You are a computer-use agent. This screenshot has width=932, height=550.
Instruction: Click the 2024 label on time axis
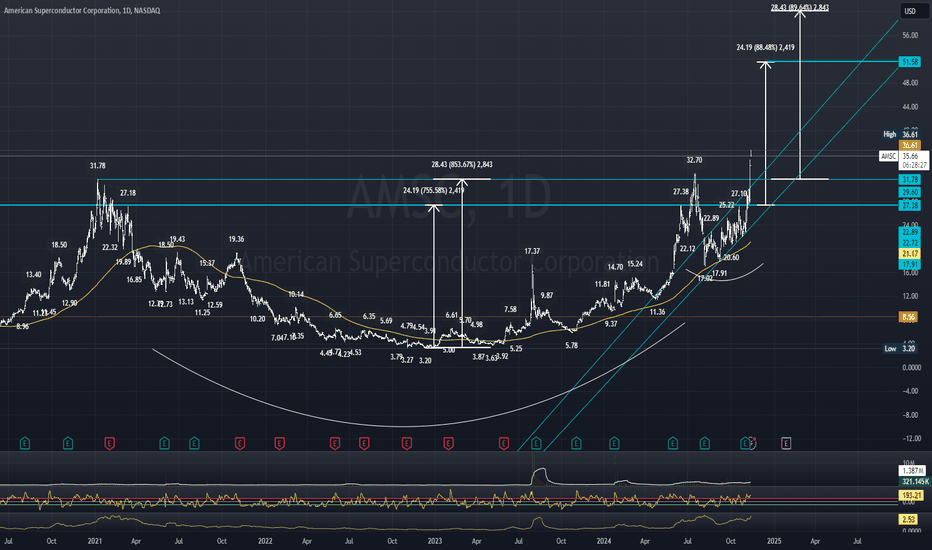pyautogui.click(x=604, y=541)
